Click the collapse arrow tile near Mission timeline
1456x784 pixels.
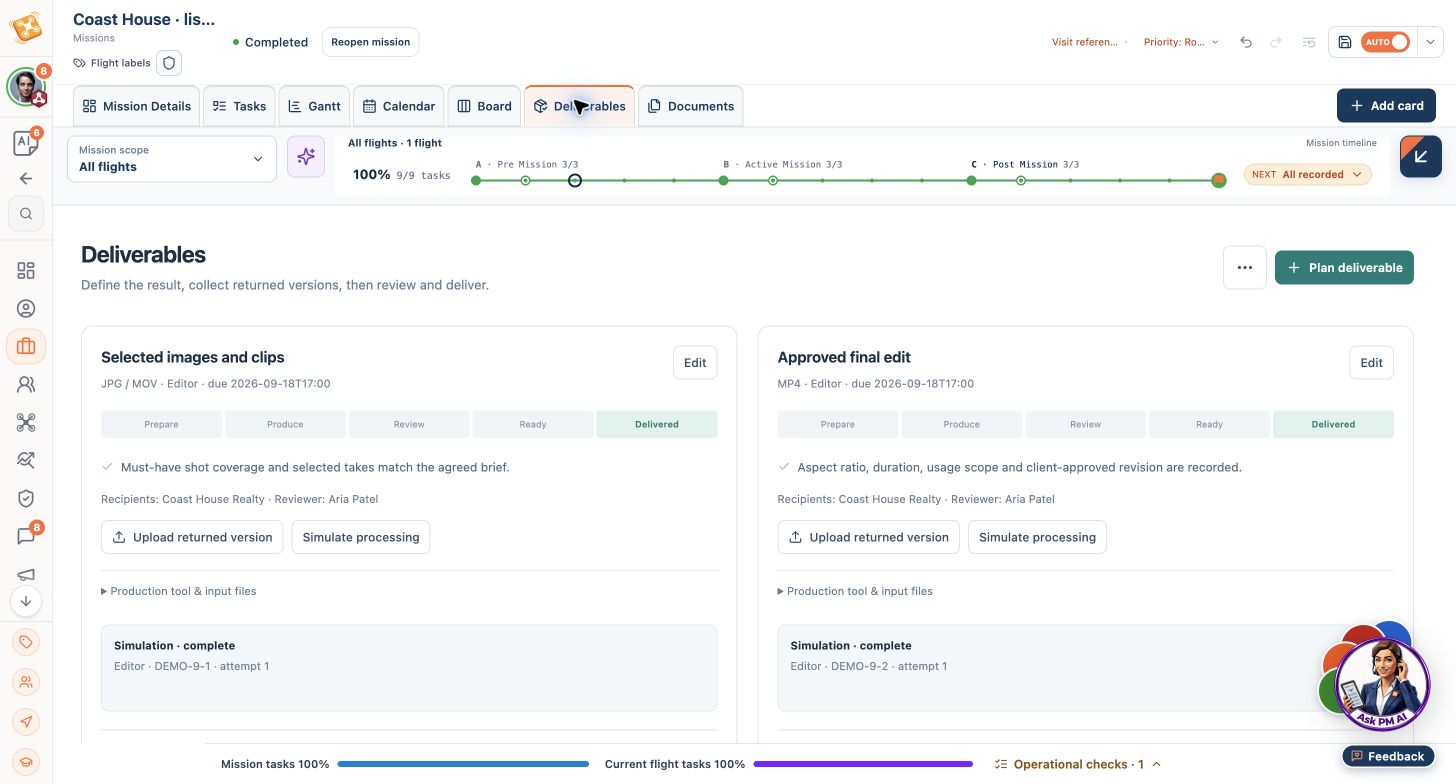(1421, 157)
